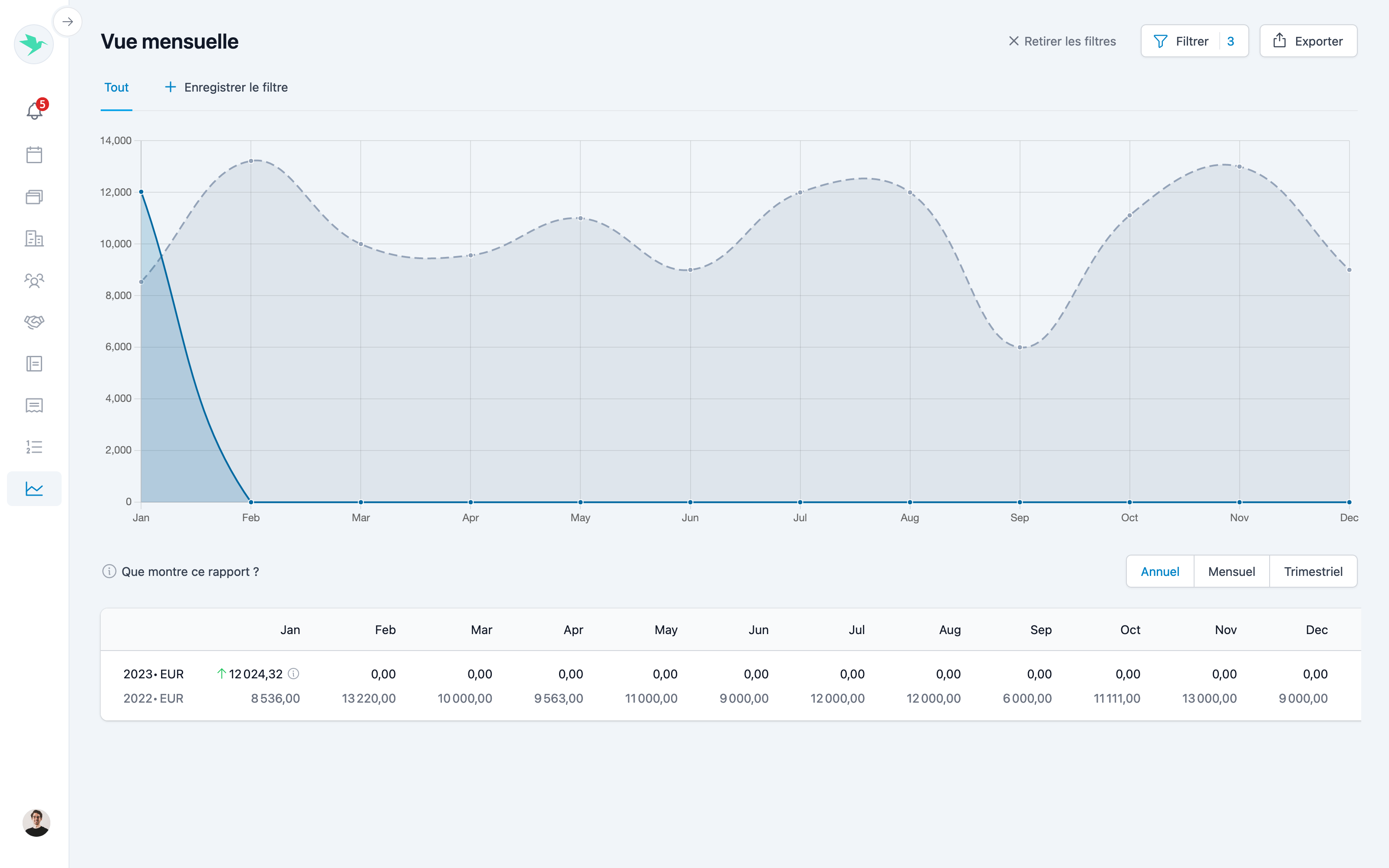
Task: Click the Exporter button
Action: coord(1308,41)
